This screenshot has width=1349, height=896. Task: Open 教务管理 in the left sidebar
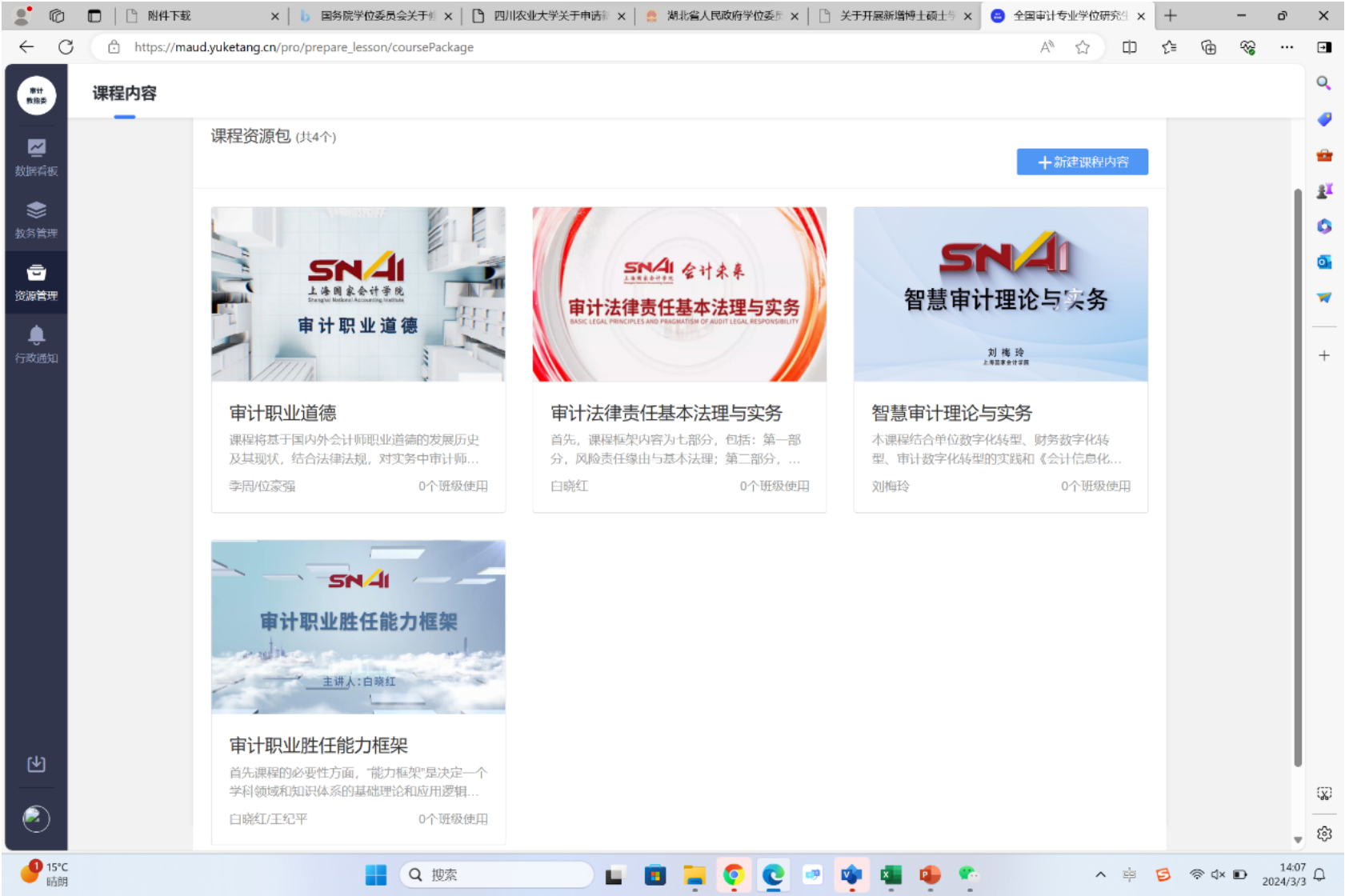tap(36, 218)
